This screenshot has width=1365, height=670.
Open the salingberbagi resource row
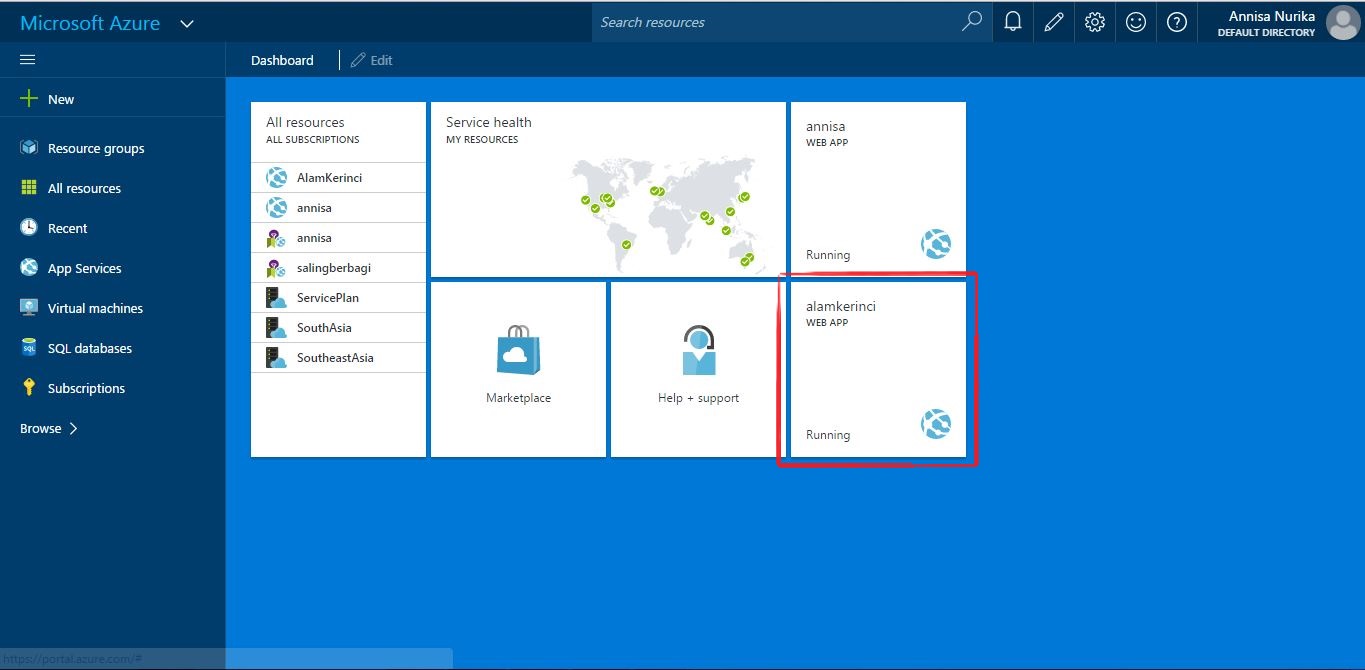(x=338, y=268)
